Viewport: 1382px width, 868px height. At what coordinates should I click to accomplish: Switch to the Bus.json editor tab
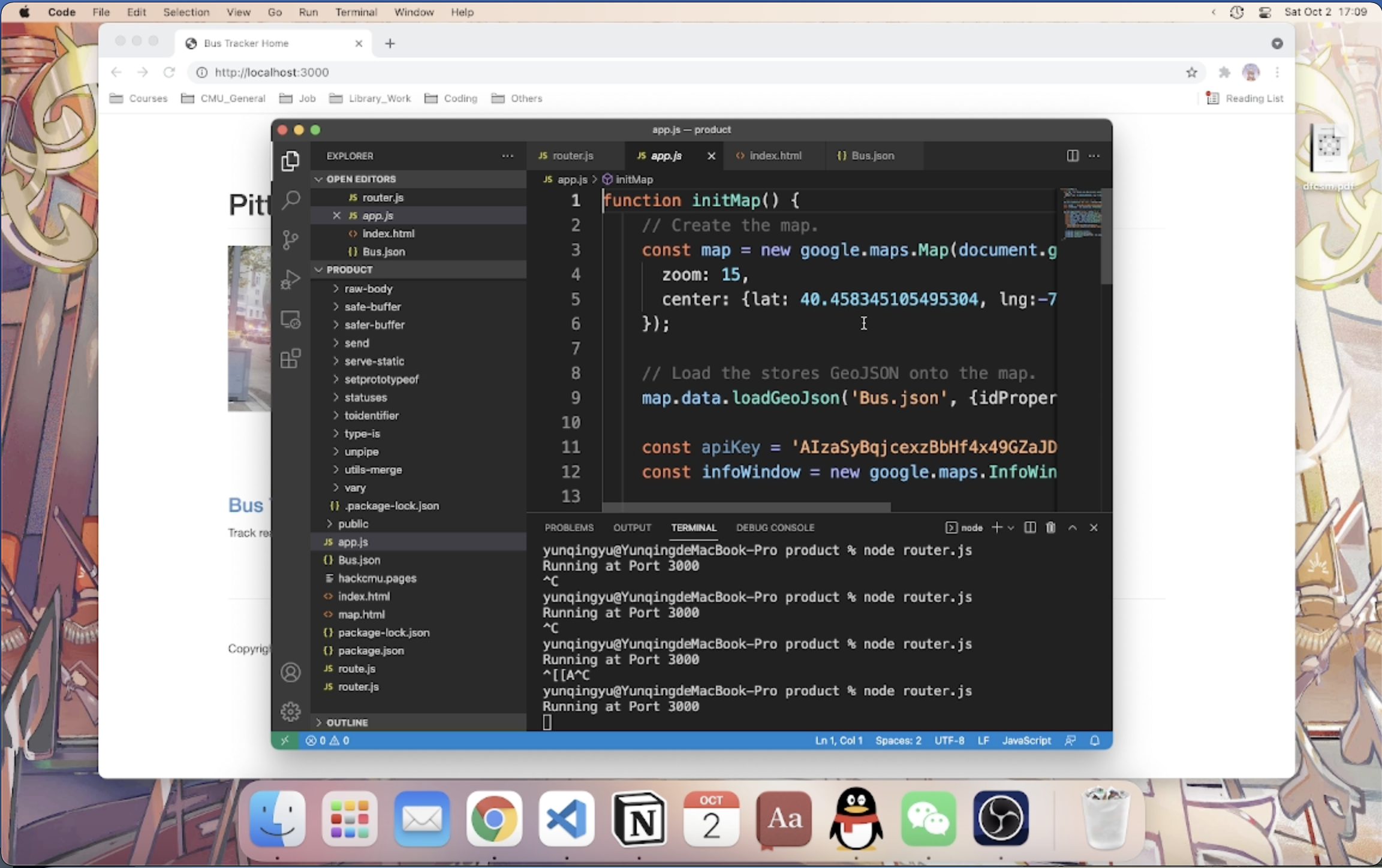point(872,156)
